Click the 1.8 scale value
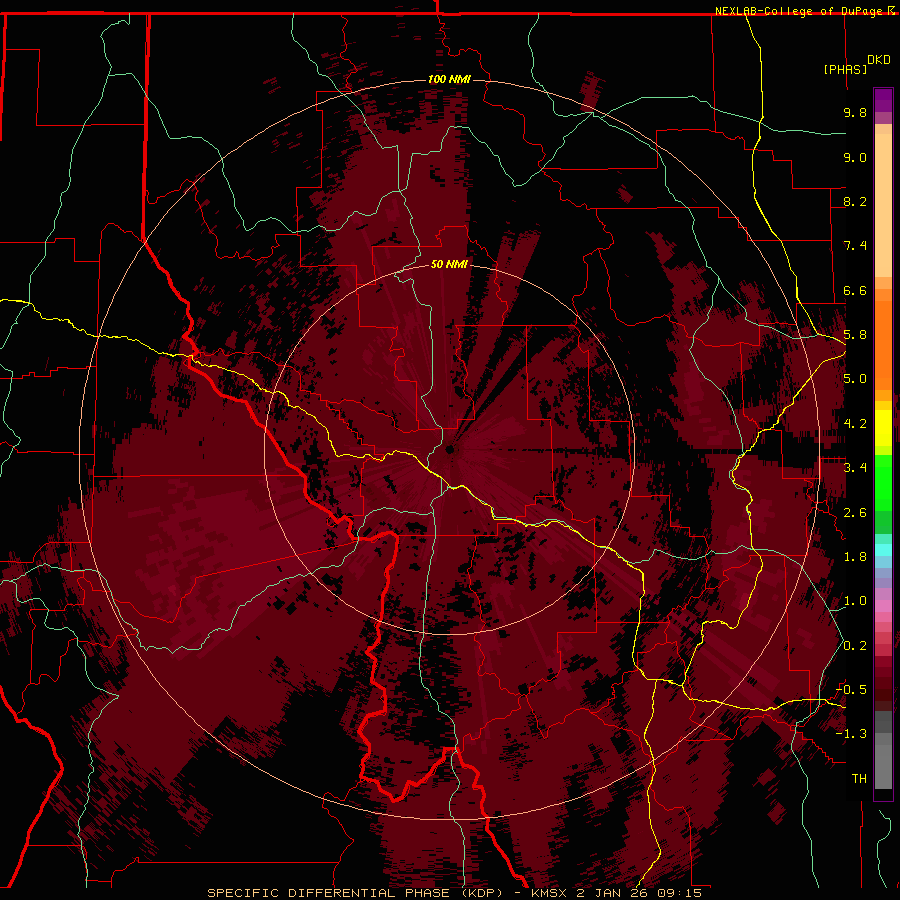Viewport: 900px width, 900px height. [855, 557]
